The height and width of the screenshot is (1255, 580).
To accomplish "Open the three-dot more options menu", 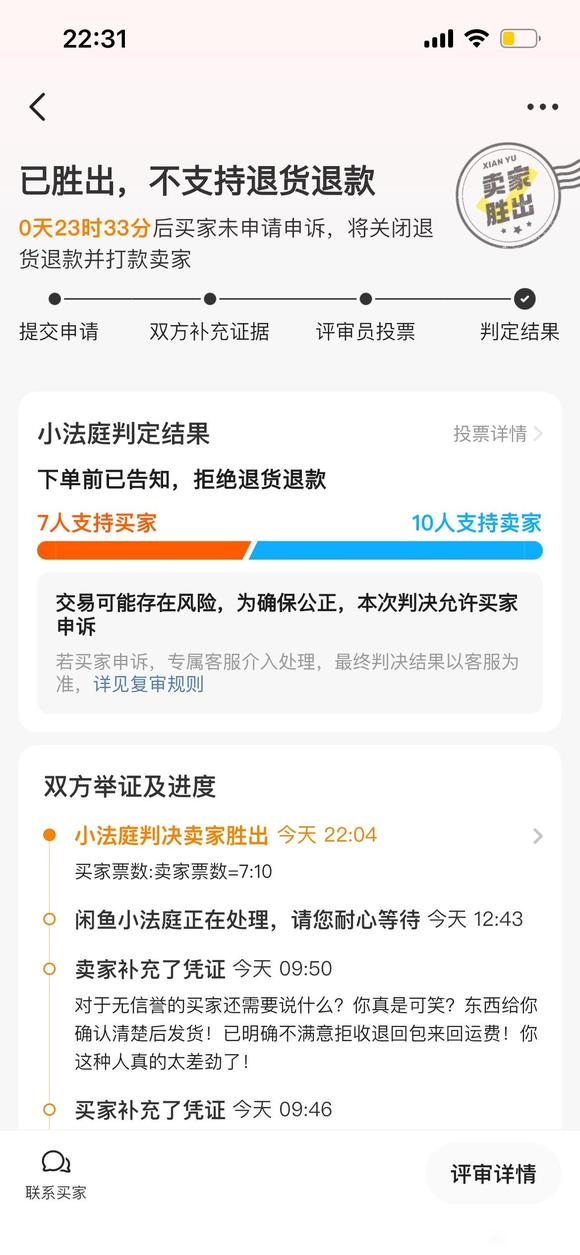I will click(543, 108).
